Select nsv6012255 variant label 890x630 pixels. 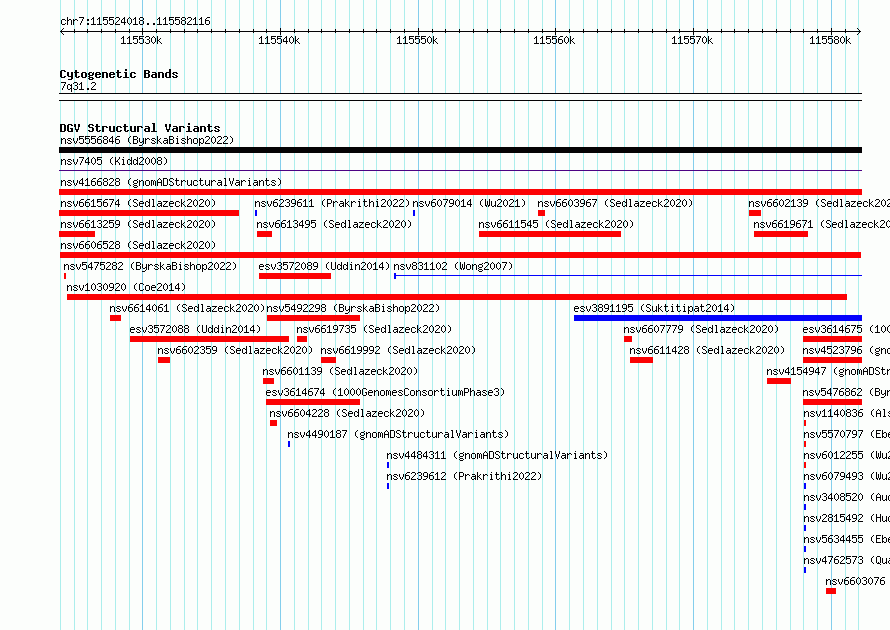[x=846, y=455]
